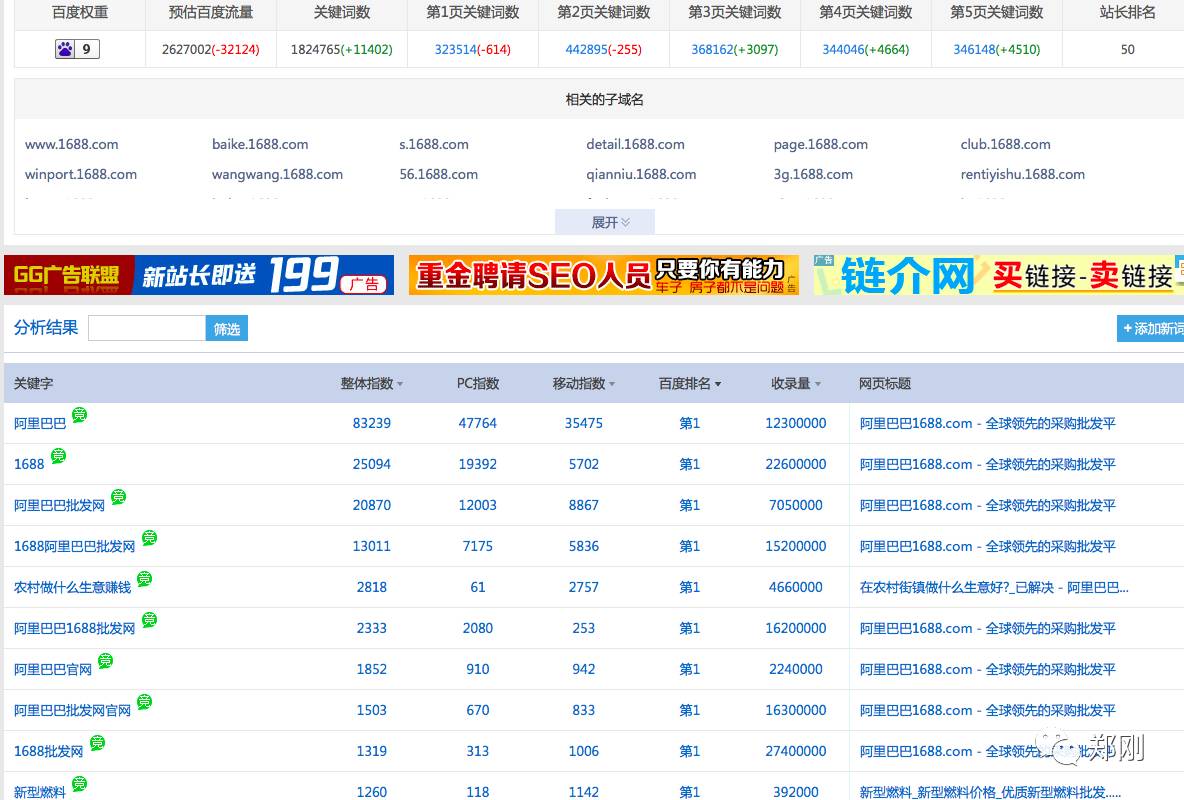Click green badge beside 1688批发网
1184x800 pixels.
click(97, 743)
